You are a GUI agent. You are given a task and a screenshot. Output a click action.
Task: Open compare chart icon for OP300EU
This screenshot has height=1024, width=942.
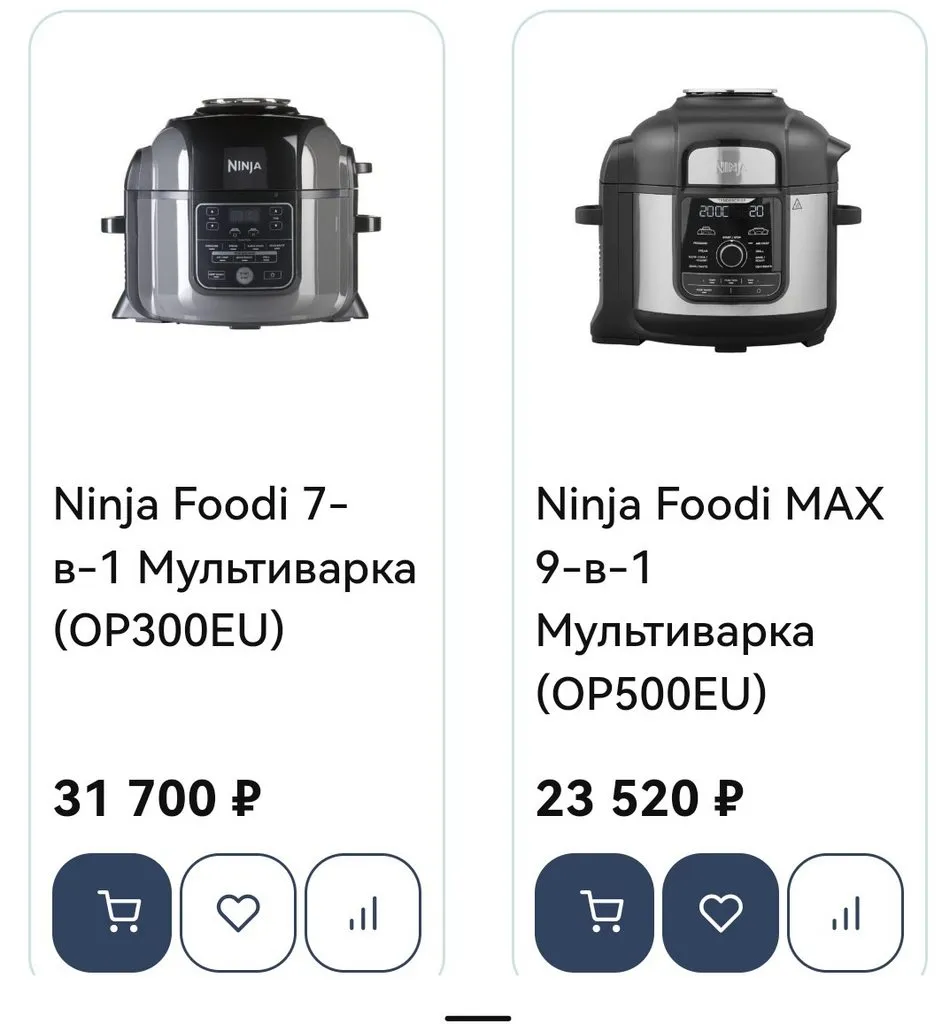[363, 911]
